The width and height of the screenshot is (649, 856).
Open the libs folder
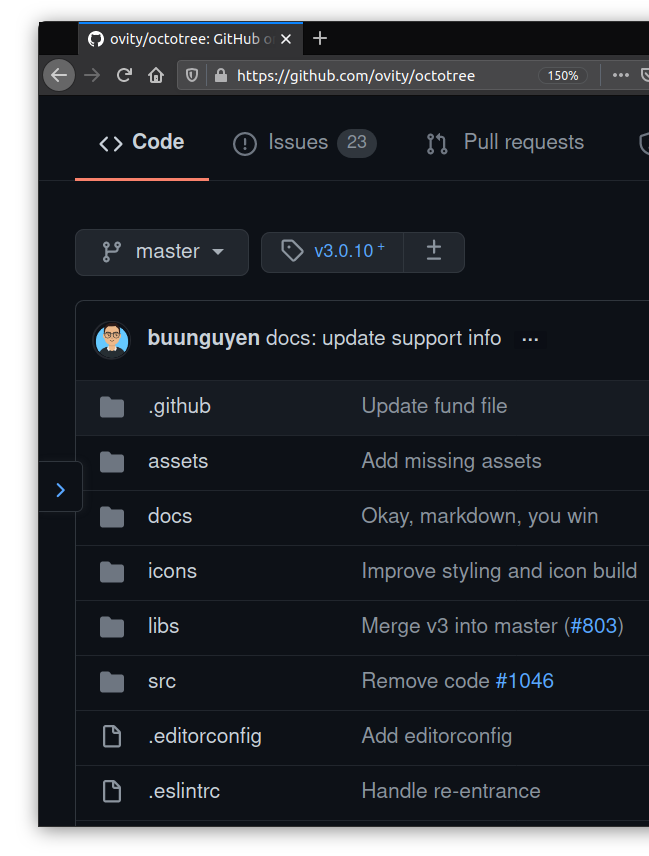click(x=163, y=627)
